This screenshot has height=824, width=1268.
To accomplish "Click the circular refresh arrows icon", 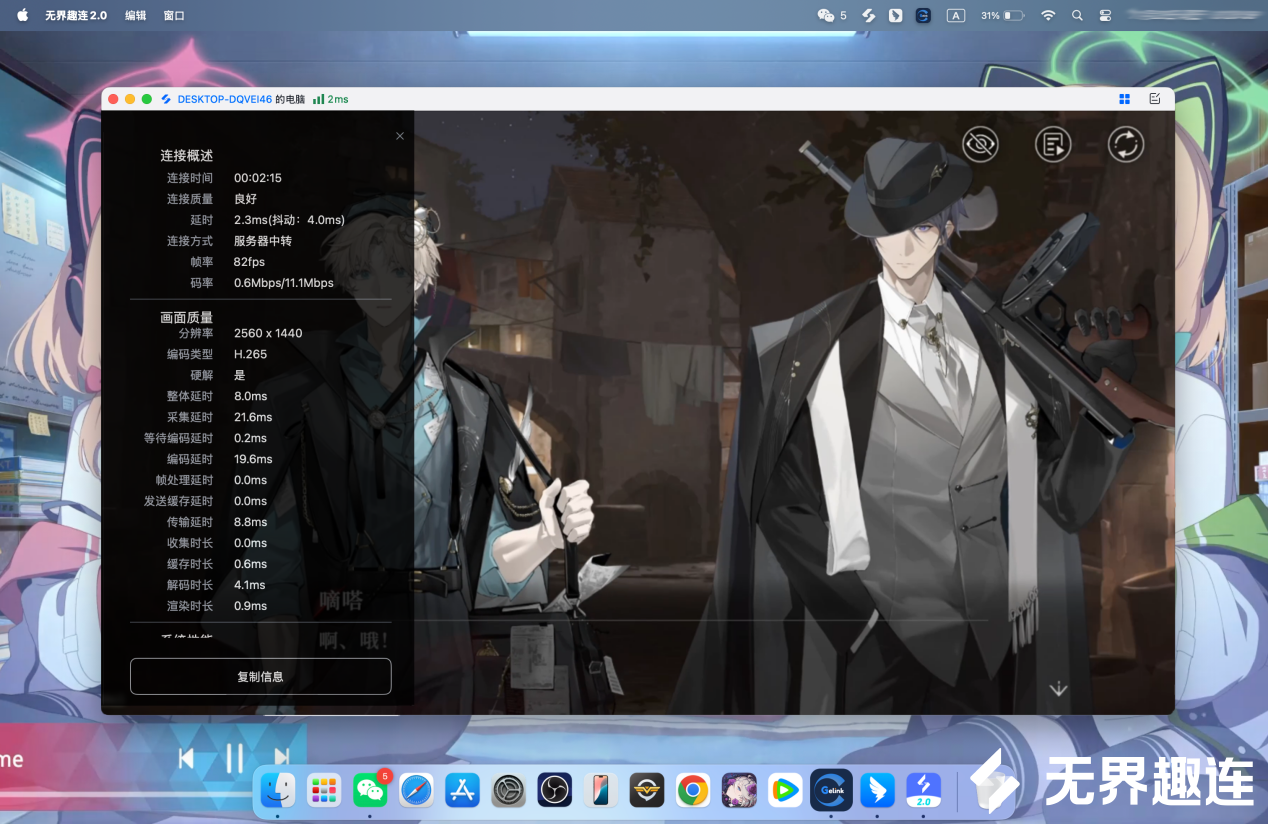I will pyautogui.click(x=1126, y=145).
